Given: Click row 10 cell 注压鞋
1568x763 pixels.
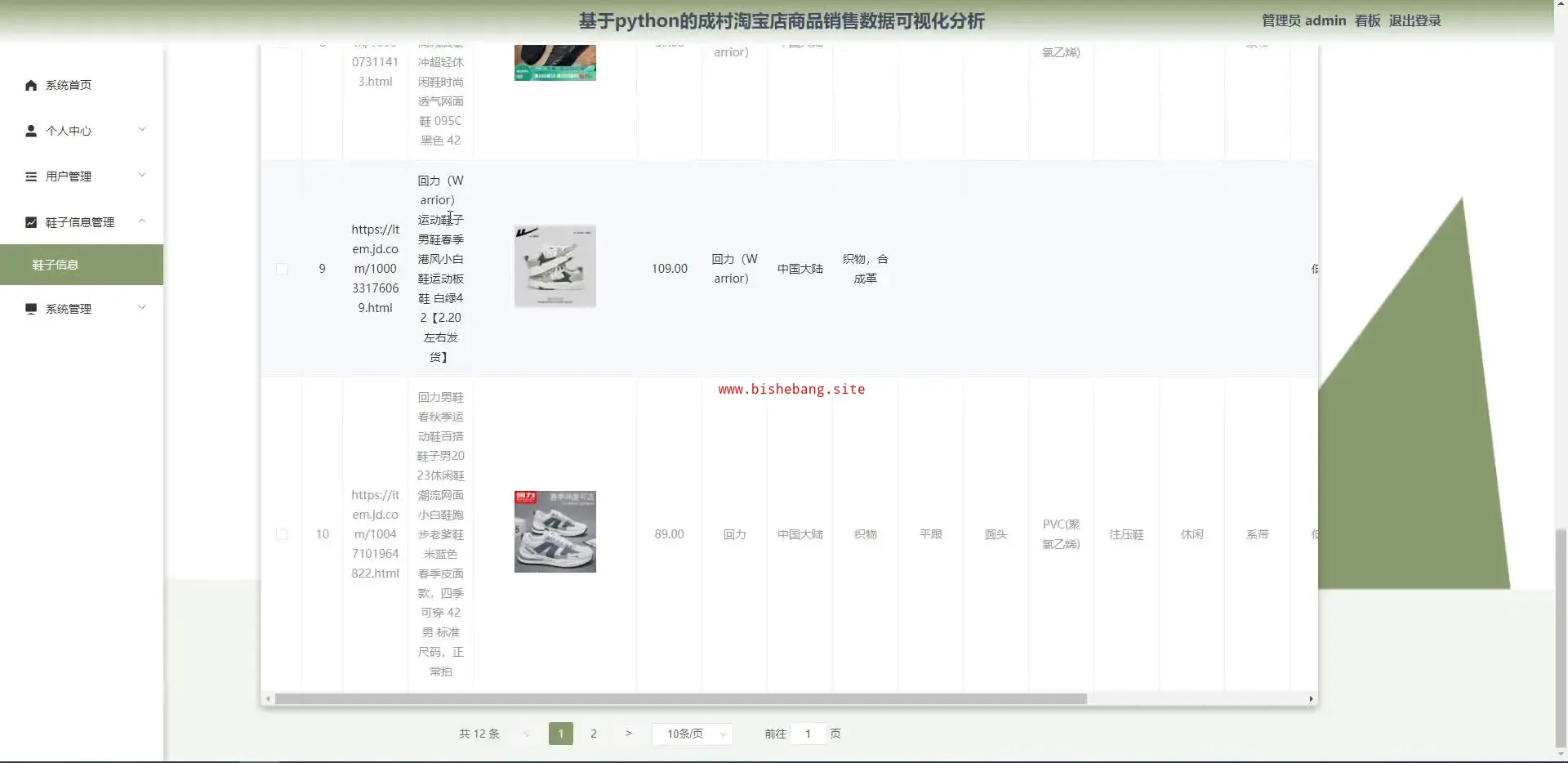Looking at the screenshot, I should (1127, 534).
